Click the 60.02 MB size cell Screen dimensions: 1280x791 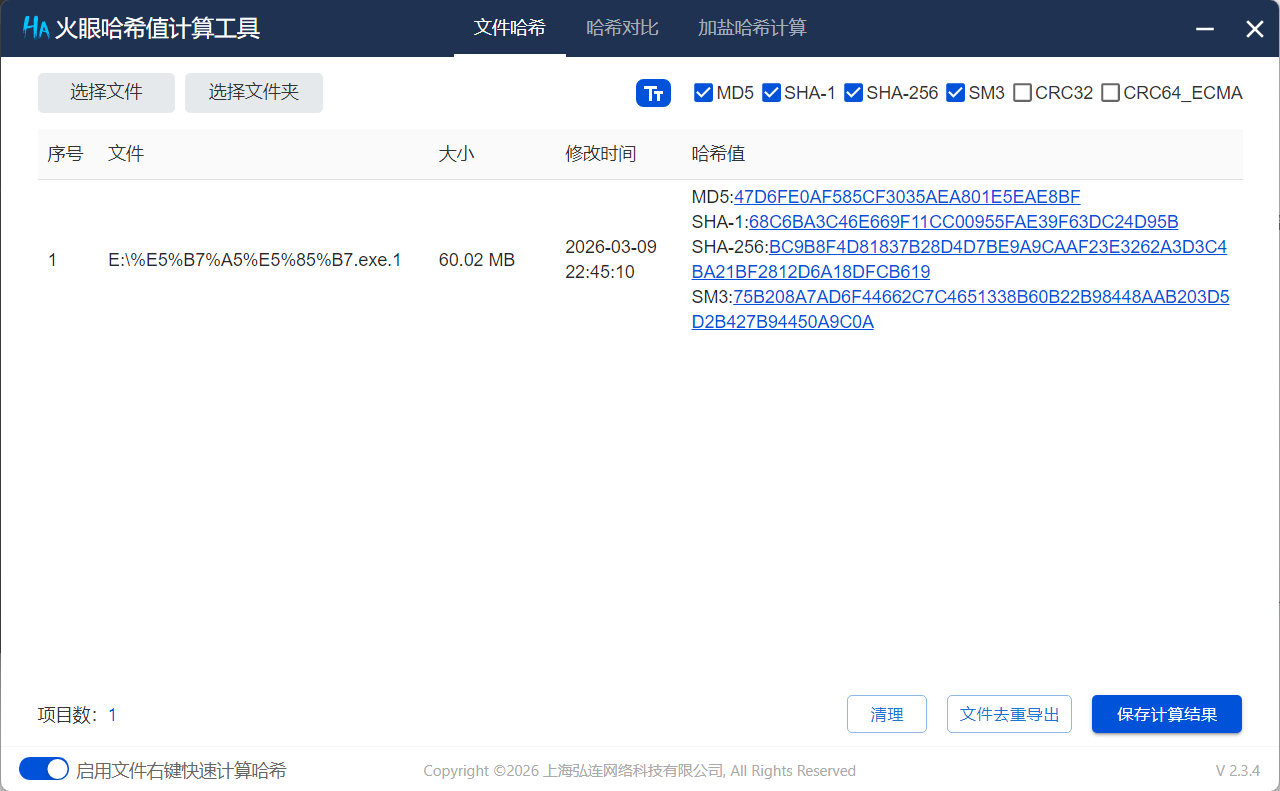477,260
